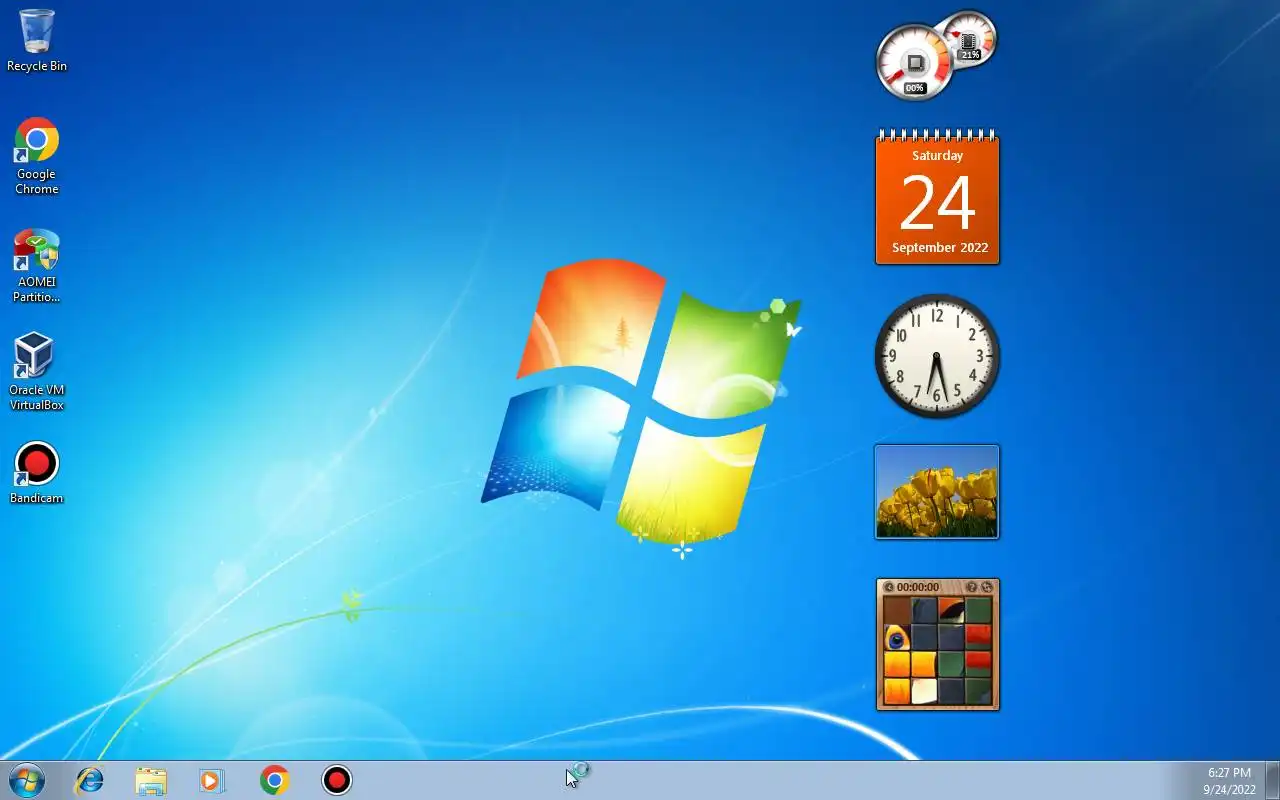Click the large CPU usage dial
Image resolution: width=1280 pixels, height=800 pixels.
pos(913,63)
